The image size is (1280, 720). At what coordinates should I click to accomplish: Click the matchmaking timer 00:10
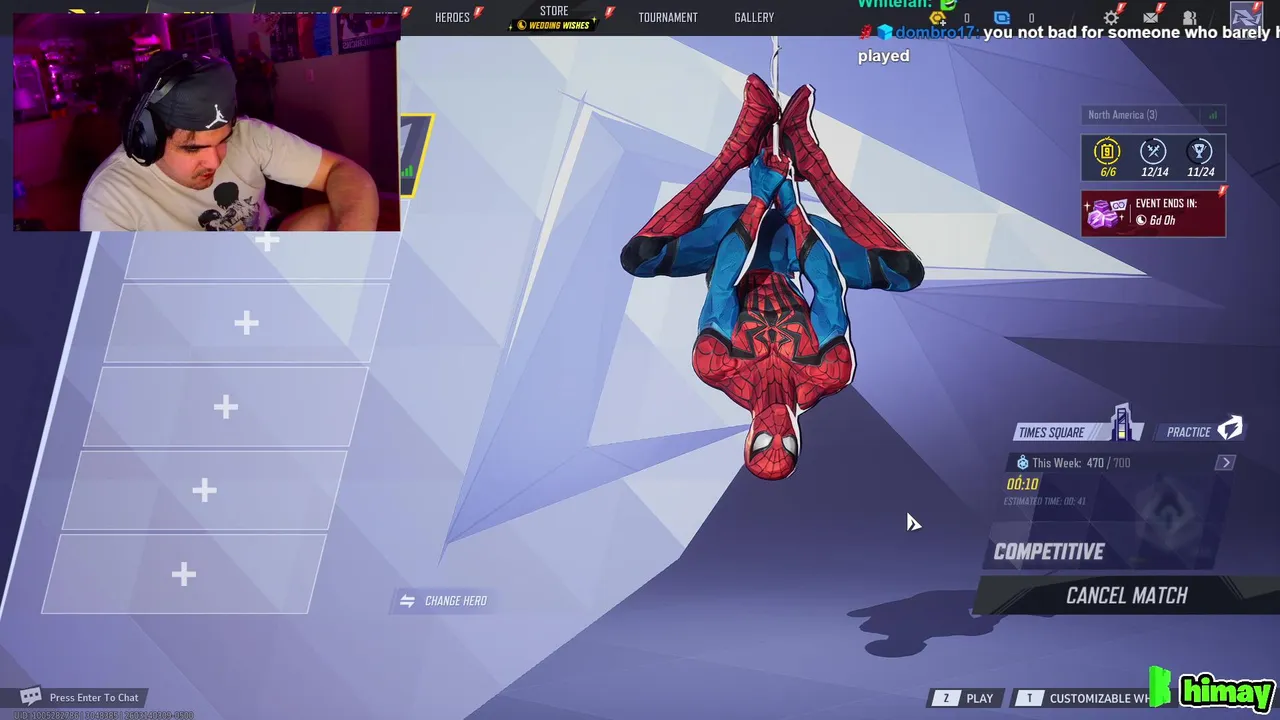[x=1023, y=484]
